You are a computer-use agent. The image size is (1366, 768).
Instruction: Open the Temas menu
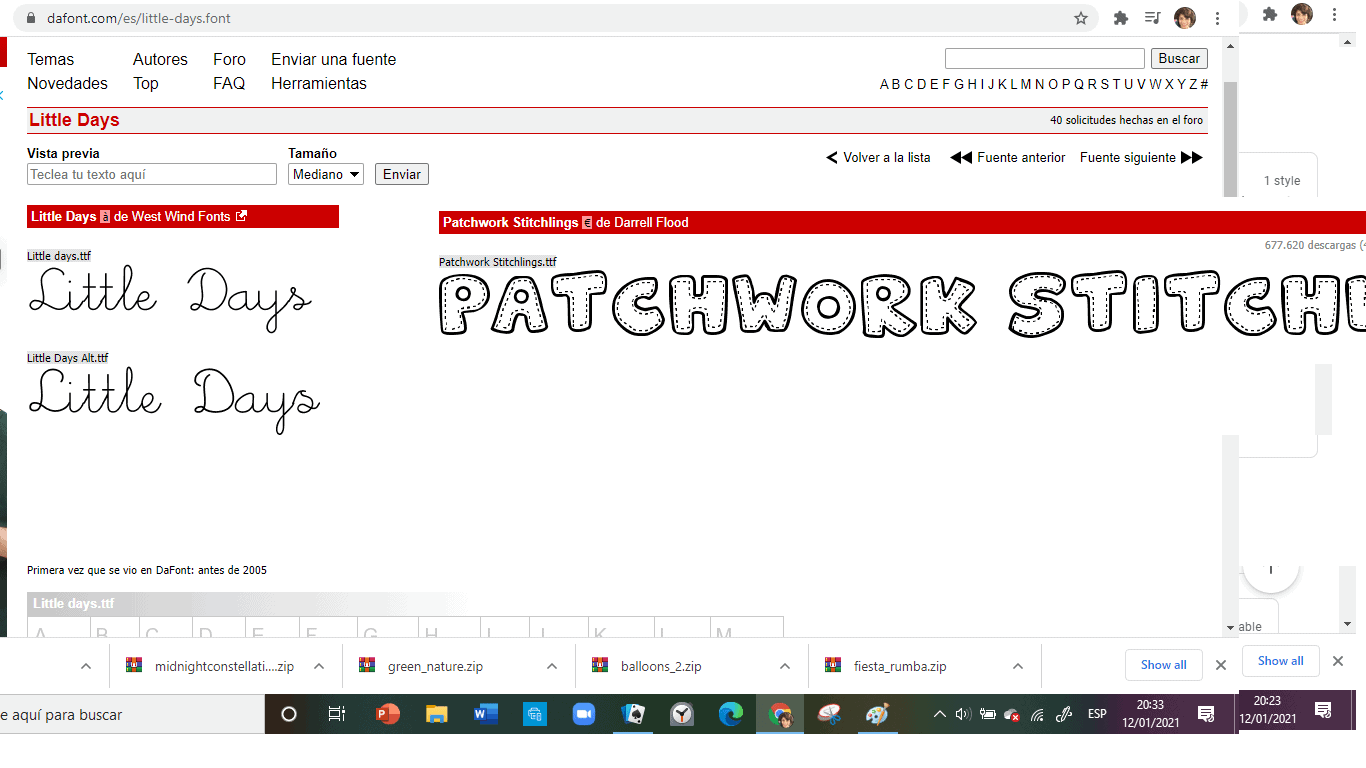pos(51,59)
